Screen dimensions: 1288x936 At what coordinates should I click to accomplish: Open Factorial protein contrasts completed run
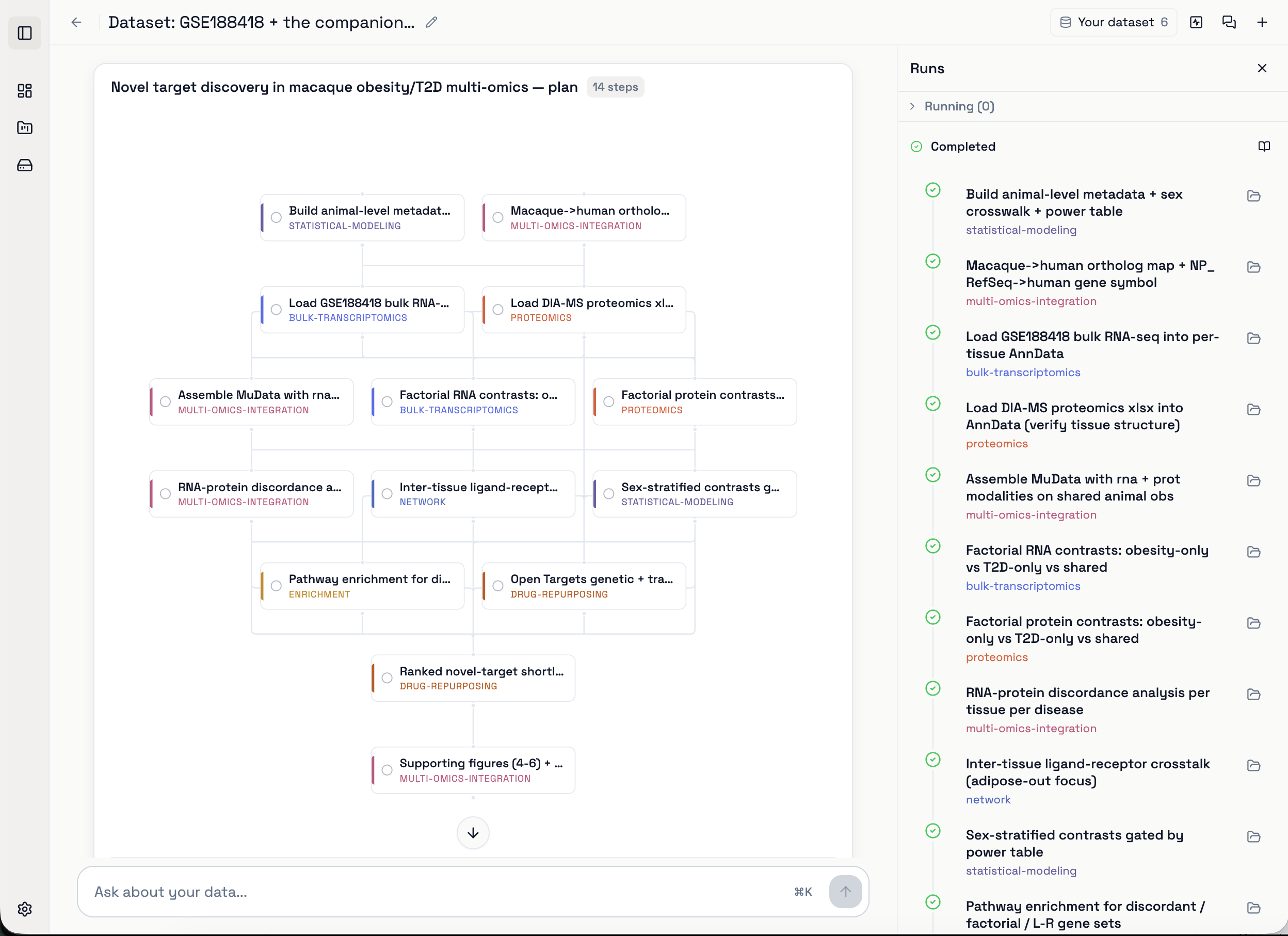coord(1084,630)
